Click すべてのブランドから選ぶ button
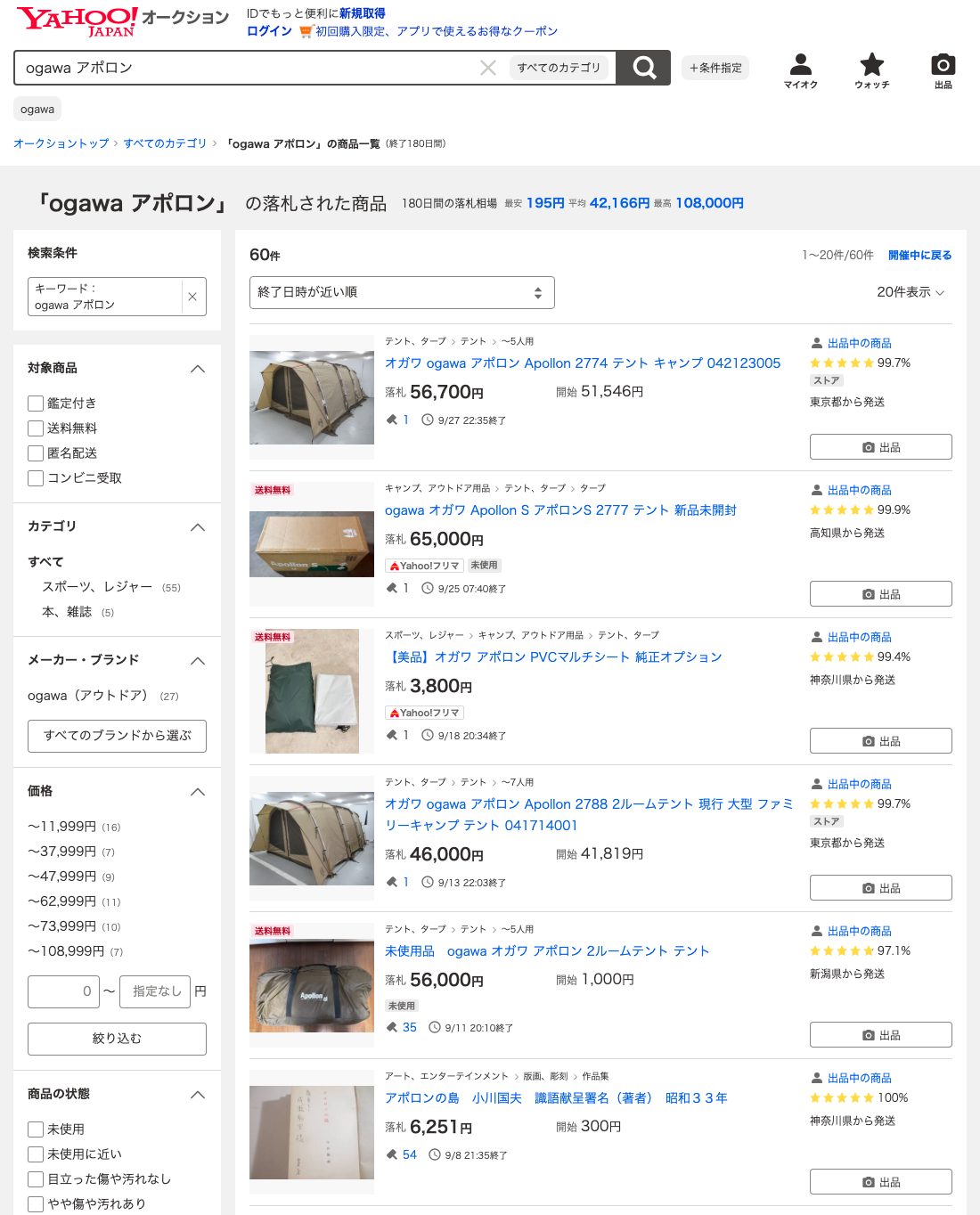Screen dimensions: 980x1215 tap(117, 736)
